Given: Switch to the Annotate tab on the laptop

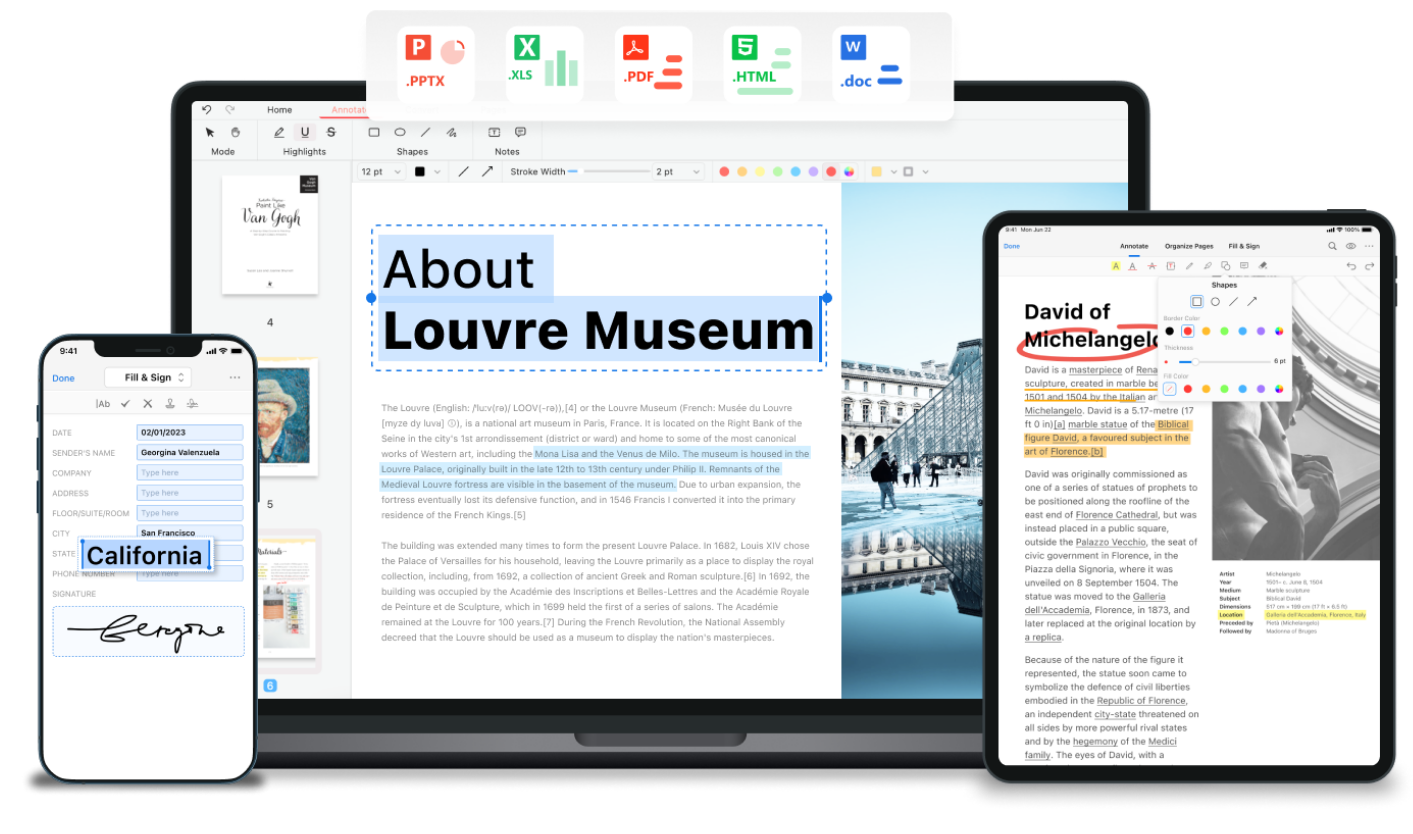Looking at the screenshot, I should pos(349,109).
